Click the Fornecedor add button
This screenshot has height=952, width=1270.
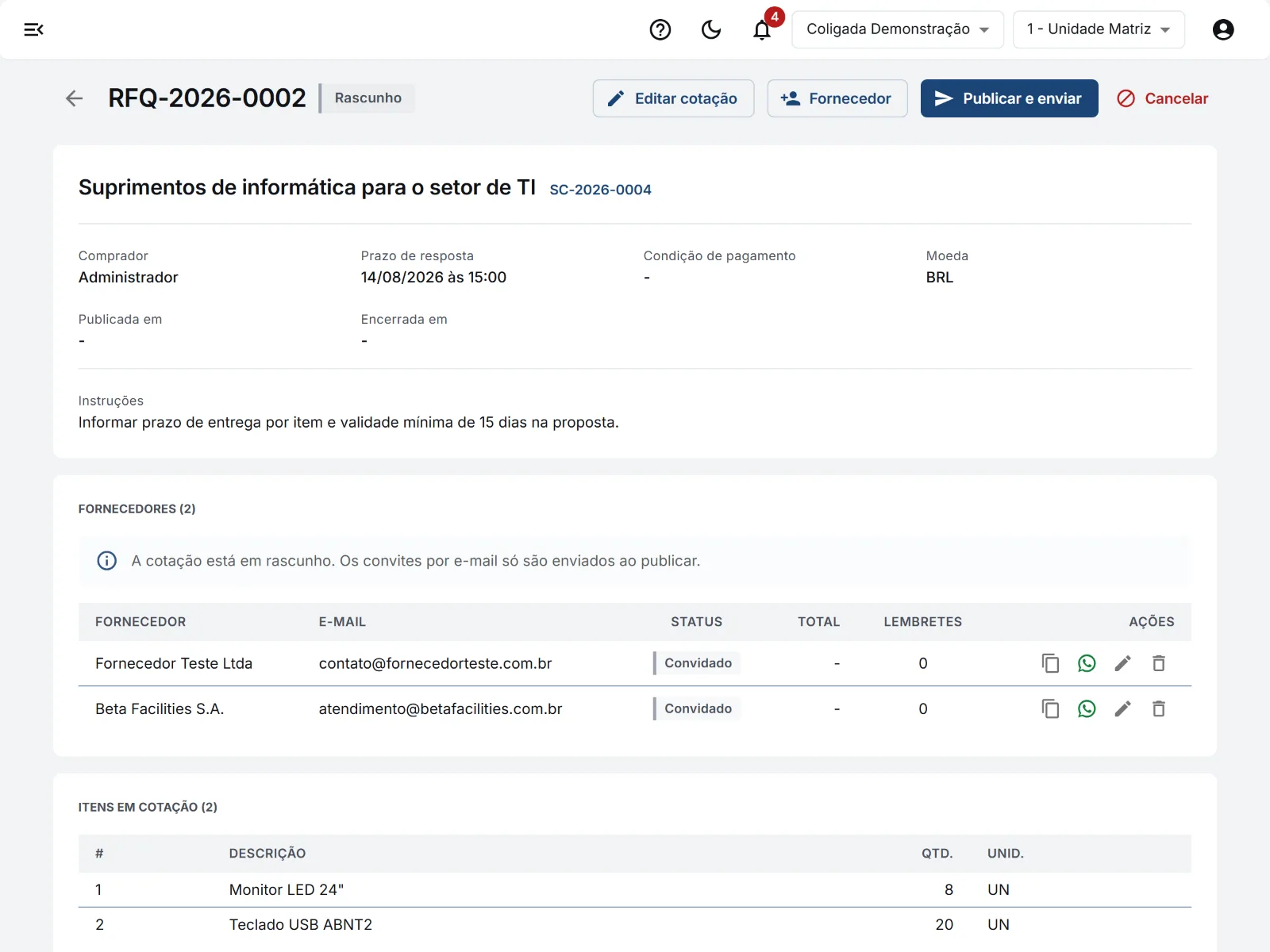point(837,98)
